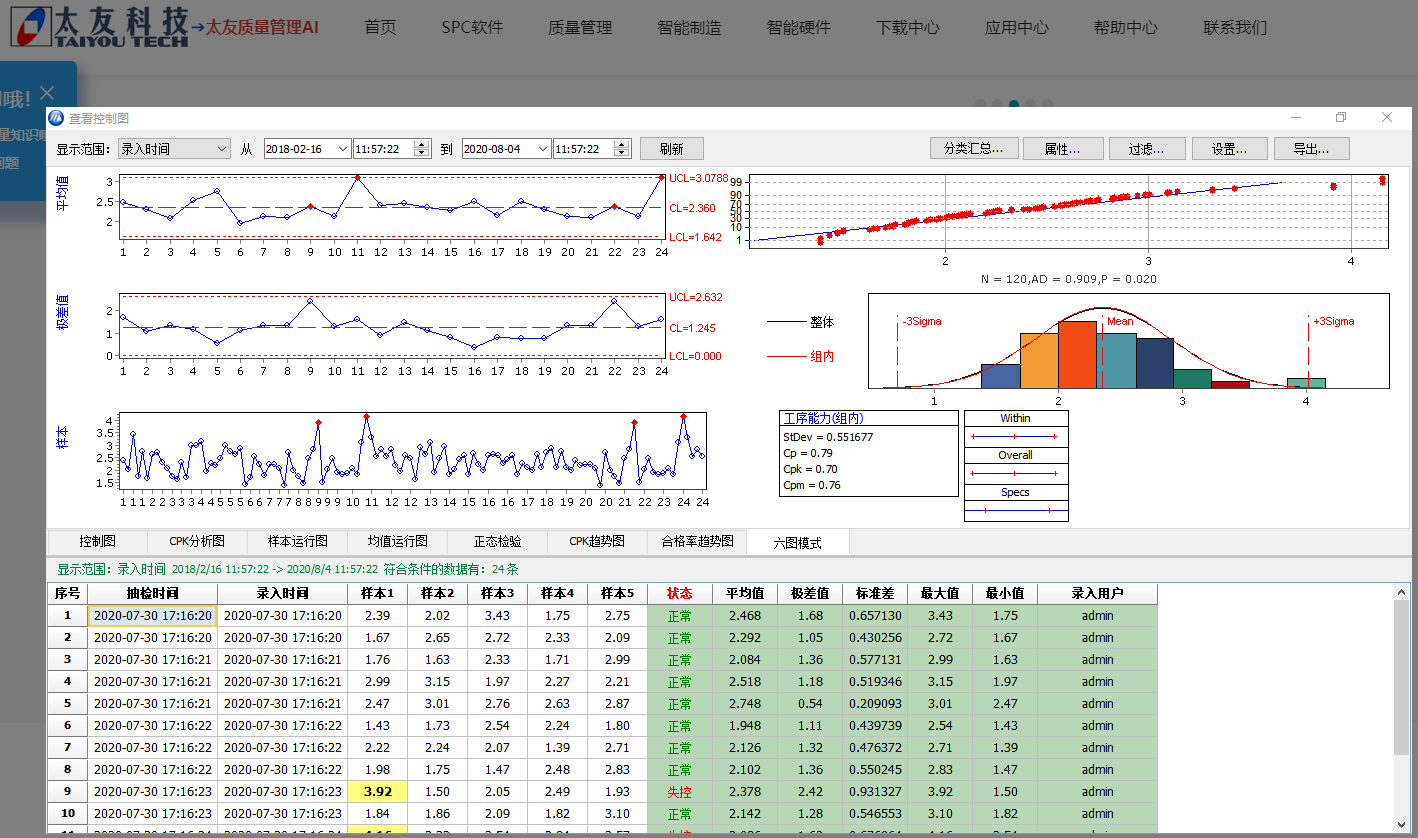Click the UCL=3.0788 label
The width and height of the screenshot is (1418, 838).
click(x=699, y=178)
